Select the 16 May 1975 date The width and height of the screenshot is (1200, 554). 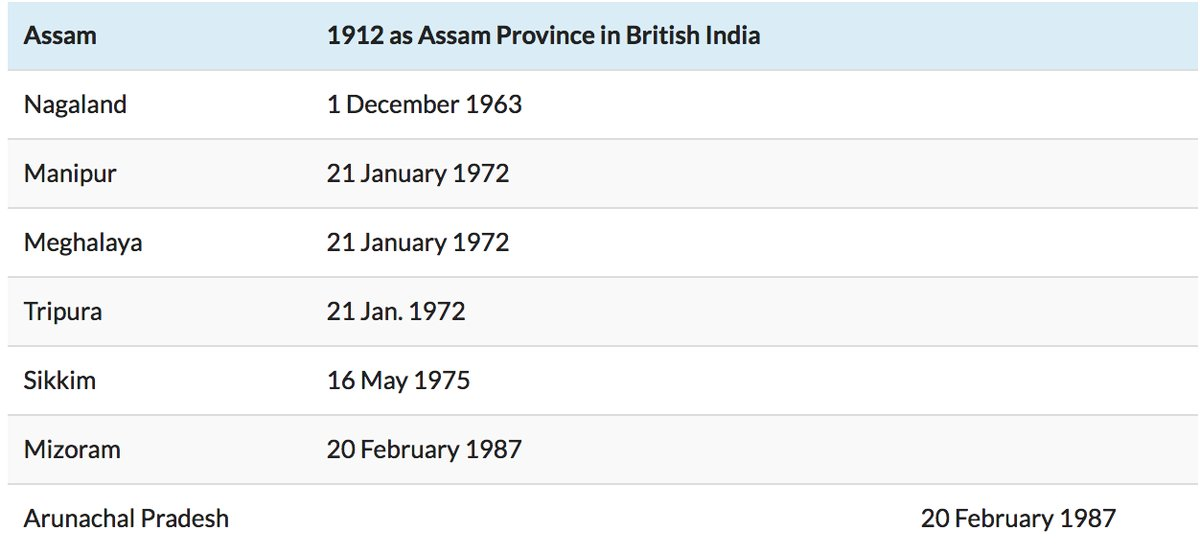tap(398, 380)
